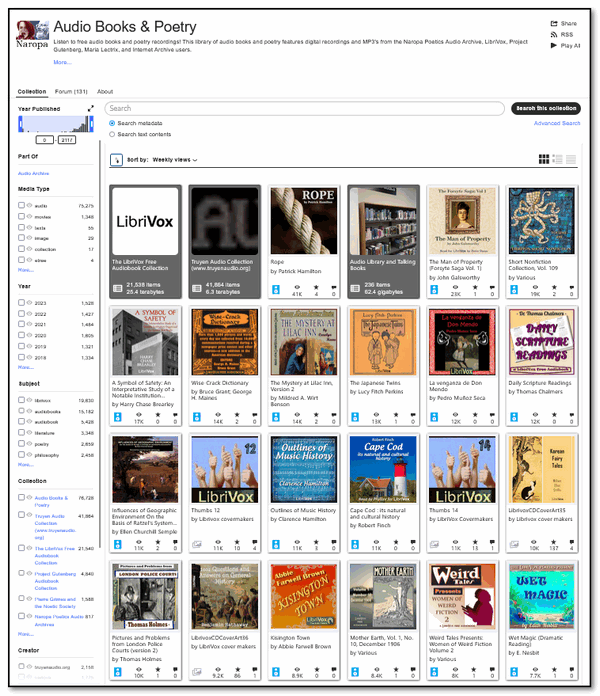Check the audio media type checkbox
Screen dimensions: 600x696
pos(21,205)
